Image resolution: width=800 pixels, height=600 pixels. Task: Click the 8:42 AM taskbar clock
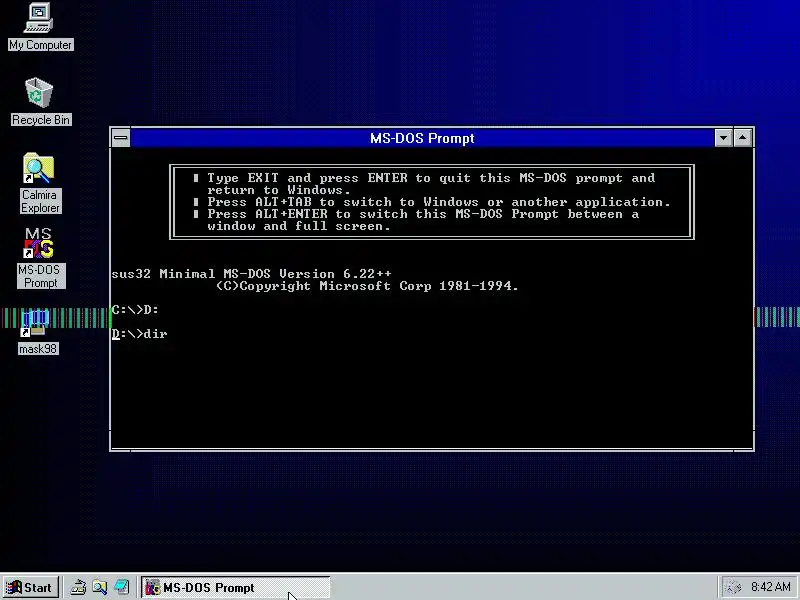770,587
